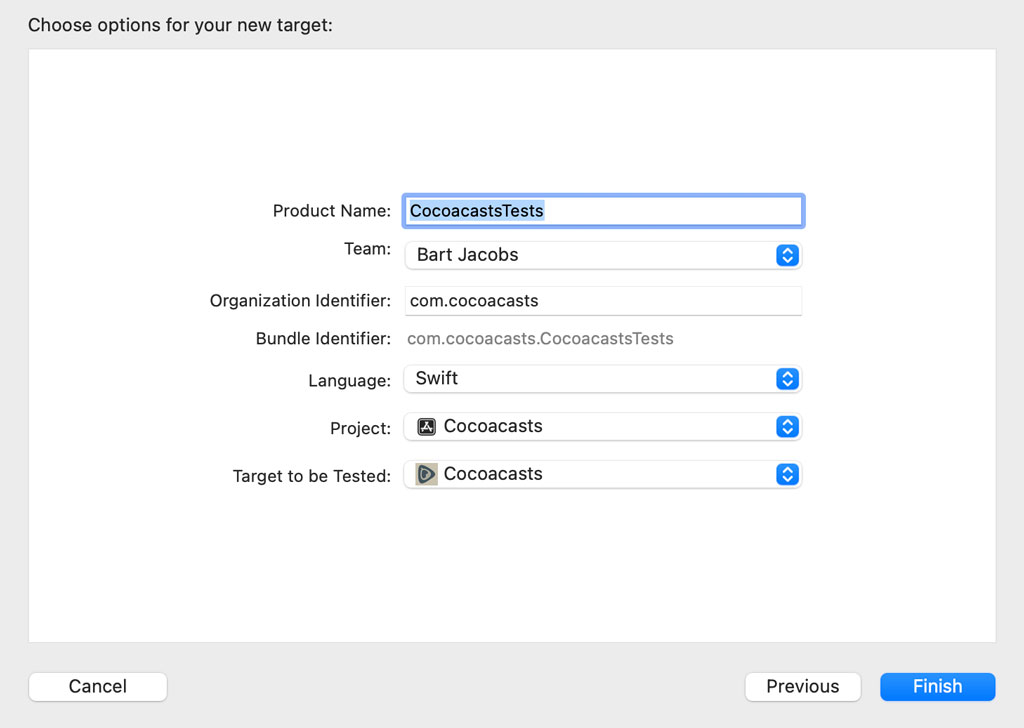Click the Organization Identifier field
1024x728 pixels.
pyautogui.click(x=603, y=301)
